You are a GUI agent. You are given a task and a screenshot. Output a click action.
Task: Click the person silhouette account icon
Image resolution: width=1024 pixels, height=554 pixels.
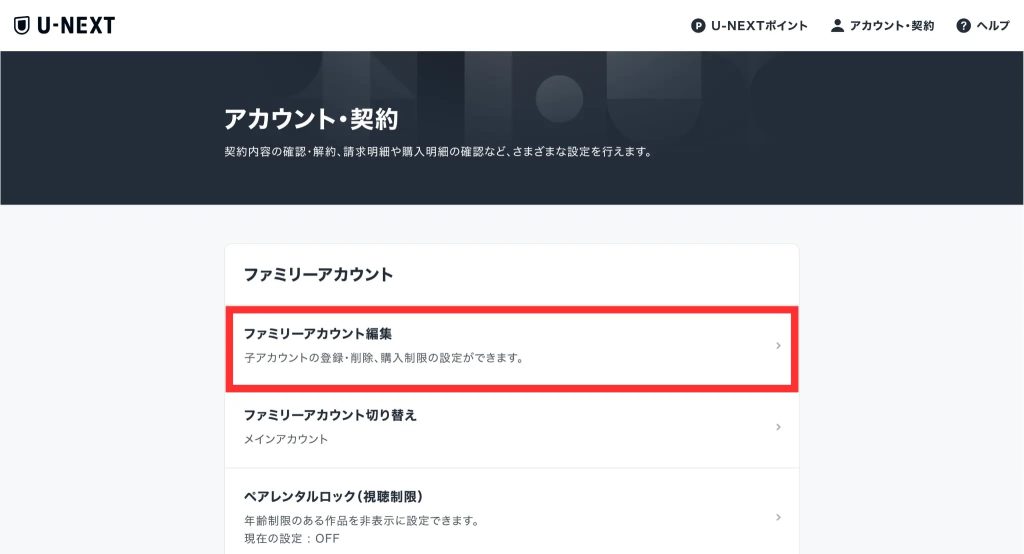coord(837,26)
